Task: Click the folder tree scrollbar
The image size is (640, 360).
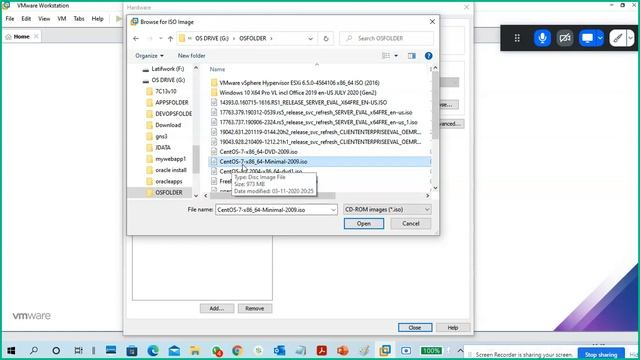Action: pyautogui.click(x=196, y=159)
